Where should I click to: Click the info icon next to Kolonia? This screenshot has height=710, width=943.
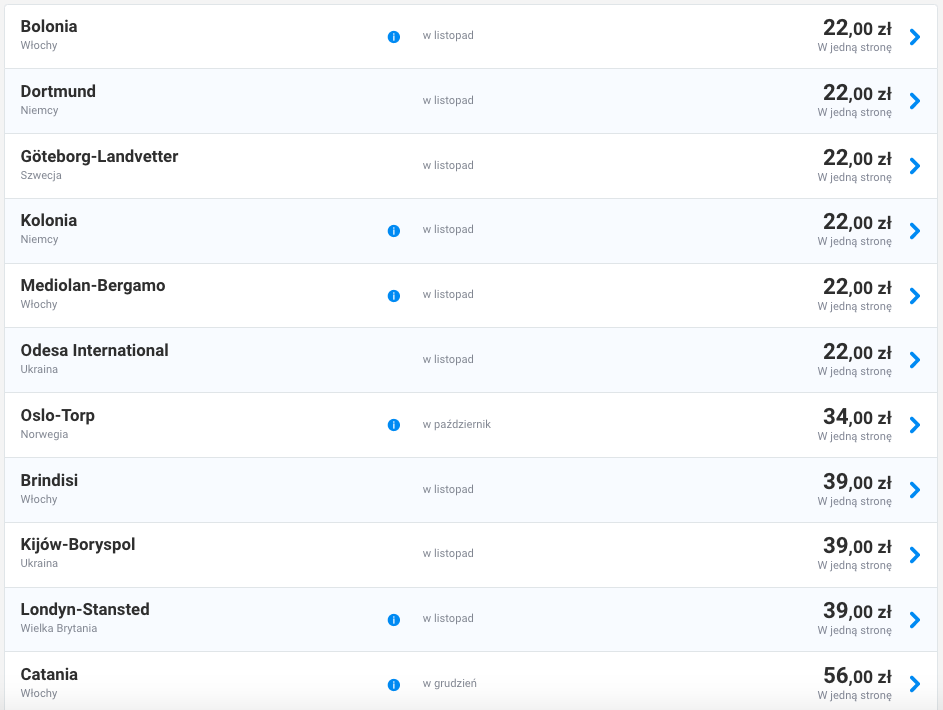(393, 231)
